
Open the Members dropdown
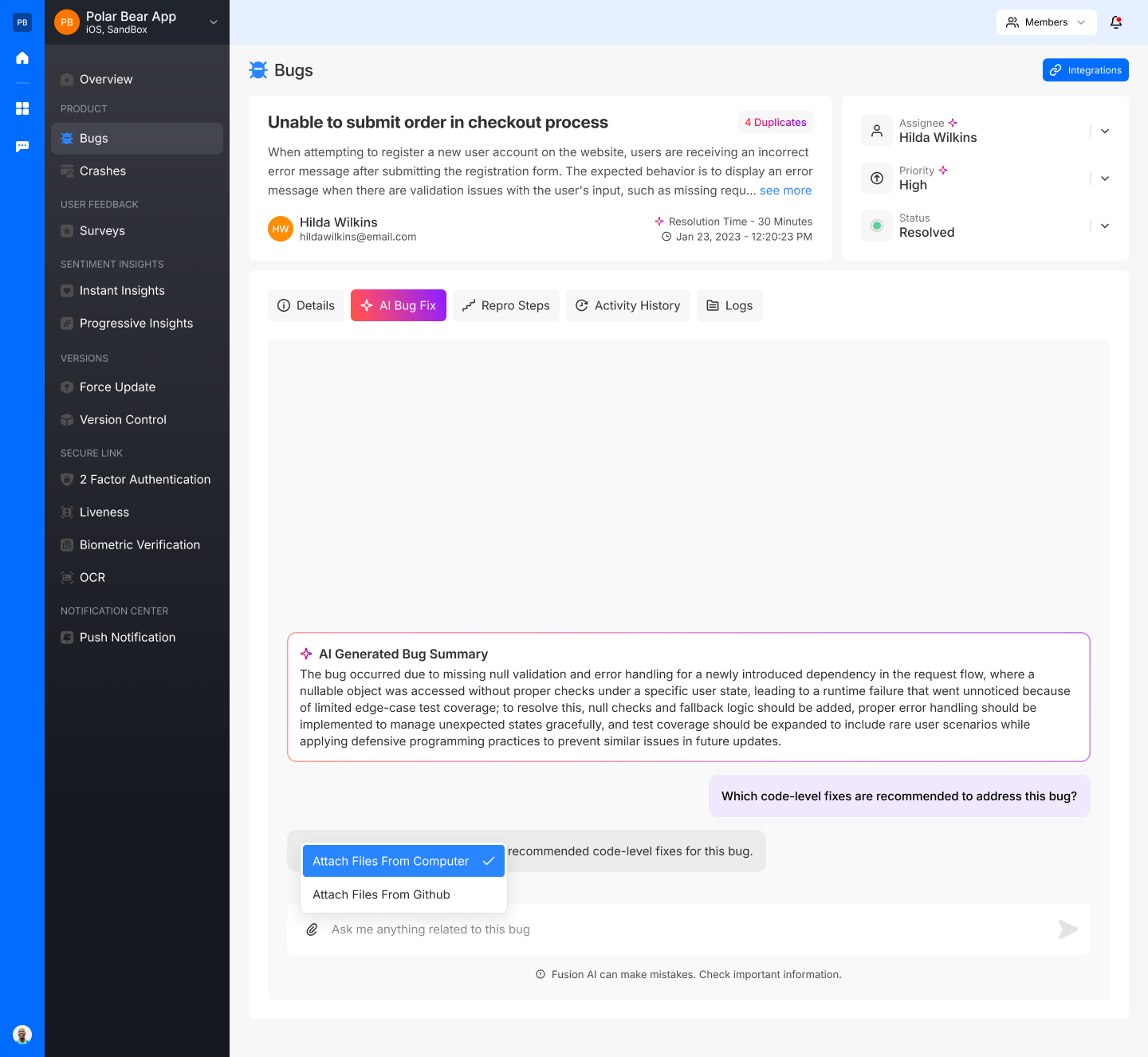(1046, 22)
